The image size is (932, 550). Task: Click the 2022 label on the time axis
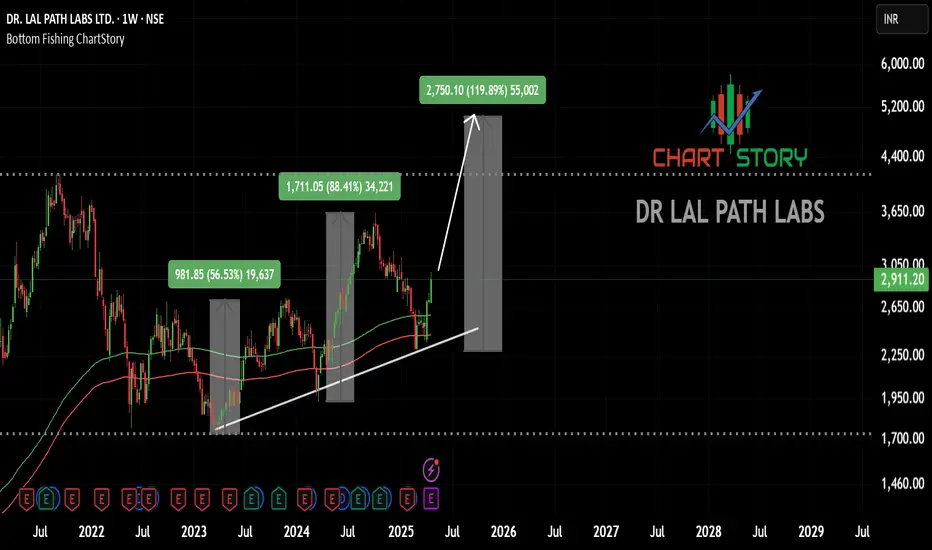pyautogui.click(x=91, y=532)
